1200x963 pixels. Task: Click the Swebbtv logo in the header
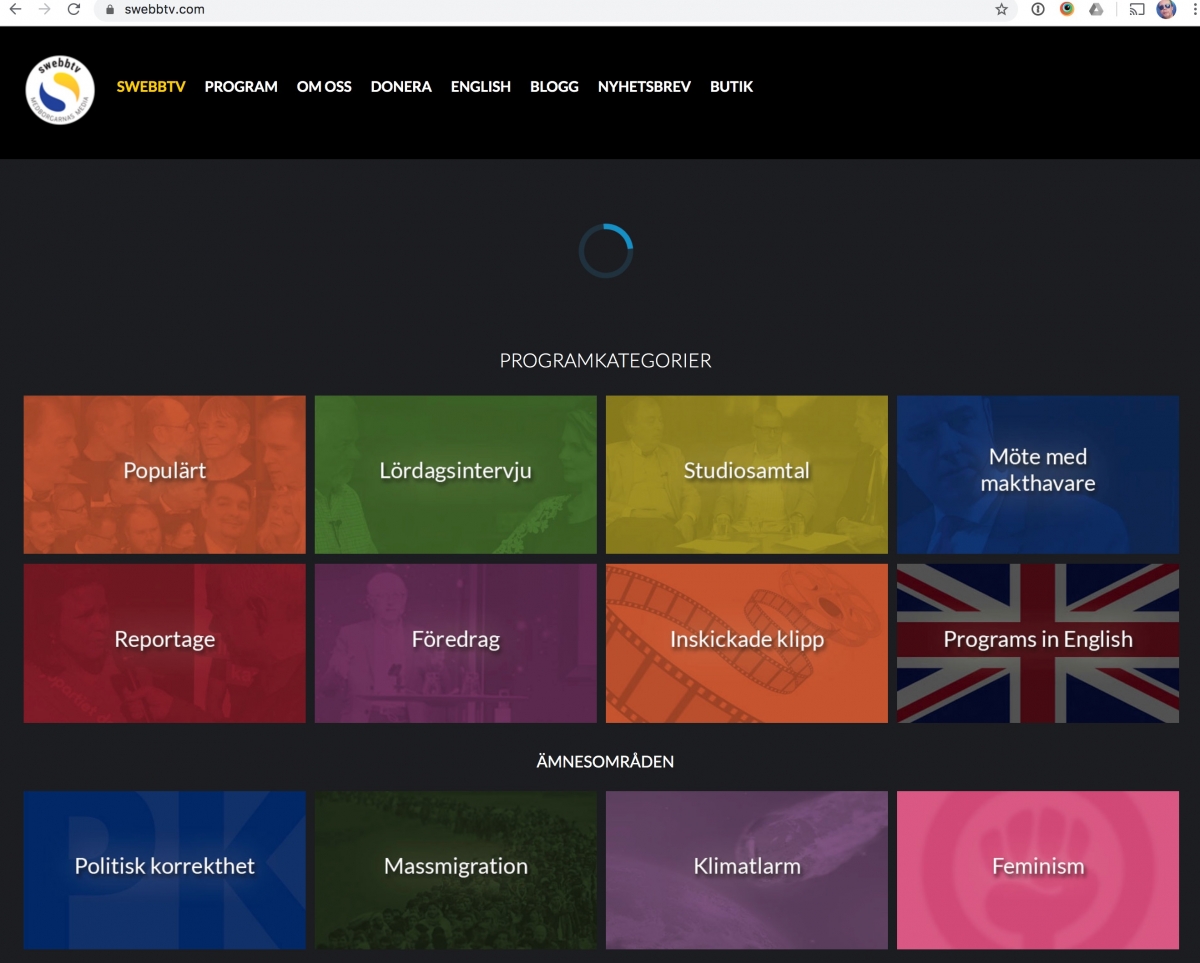click(x=60, y=90)
